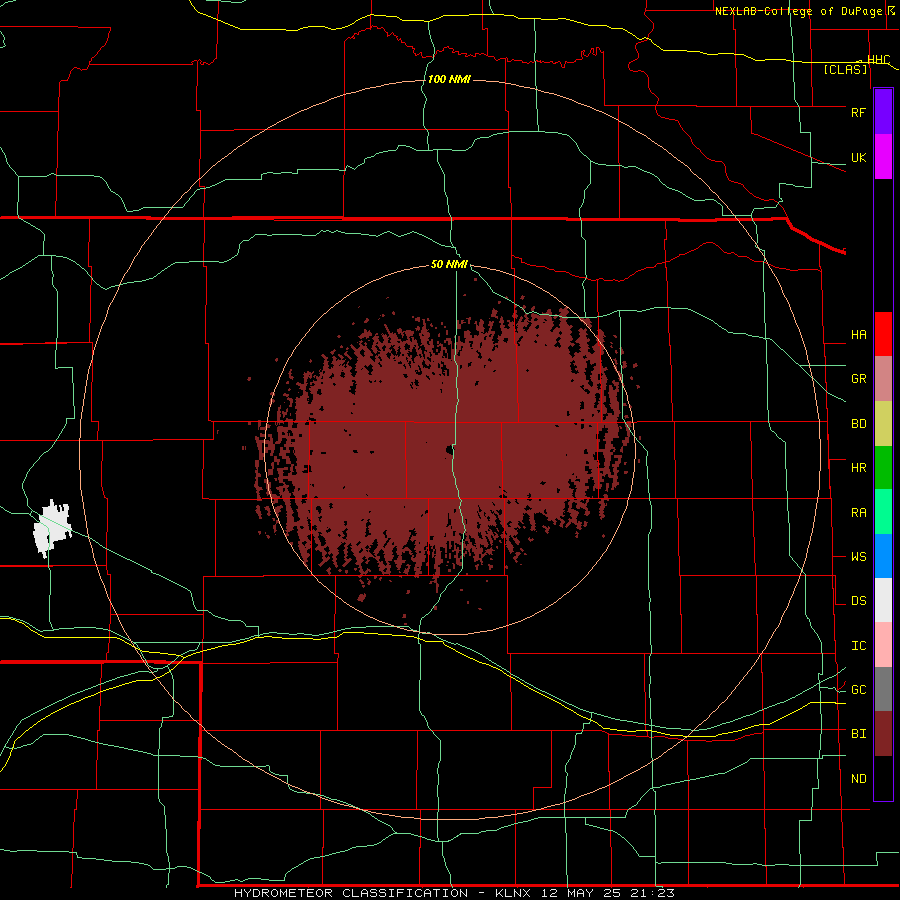
Task: Click the NEXLAB-College of DuPage text
Action: point(801,11)
